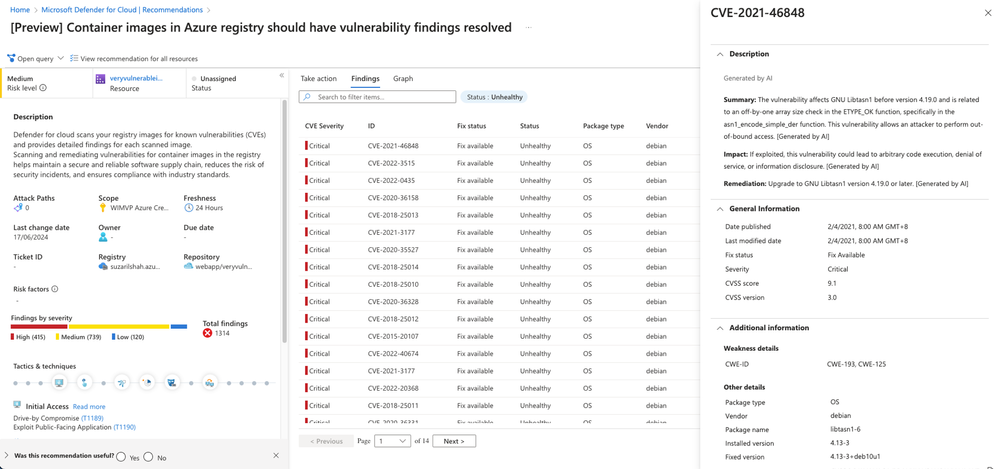Image resolution: width=999 pixels, height=469 pixels.
Task: Open the T1189 technique link
Action: (92, 418)
